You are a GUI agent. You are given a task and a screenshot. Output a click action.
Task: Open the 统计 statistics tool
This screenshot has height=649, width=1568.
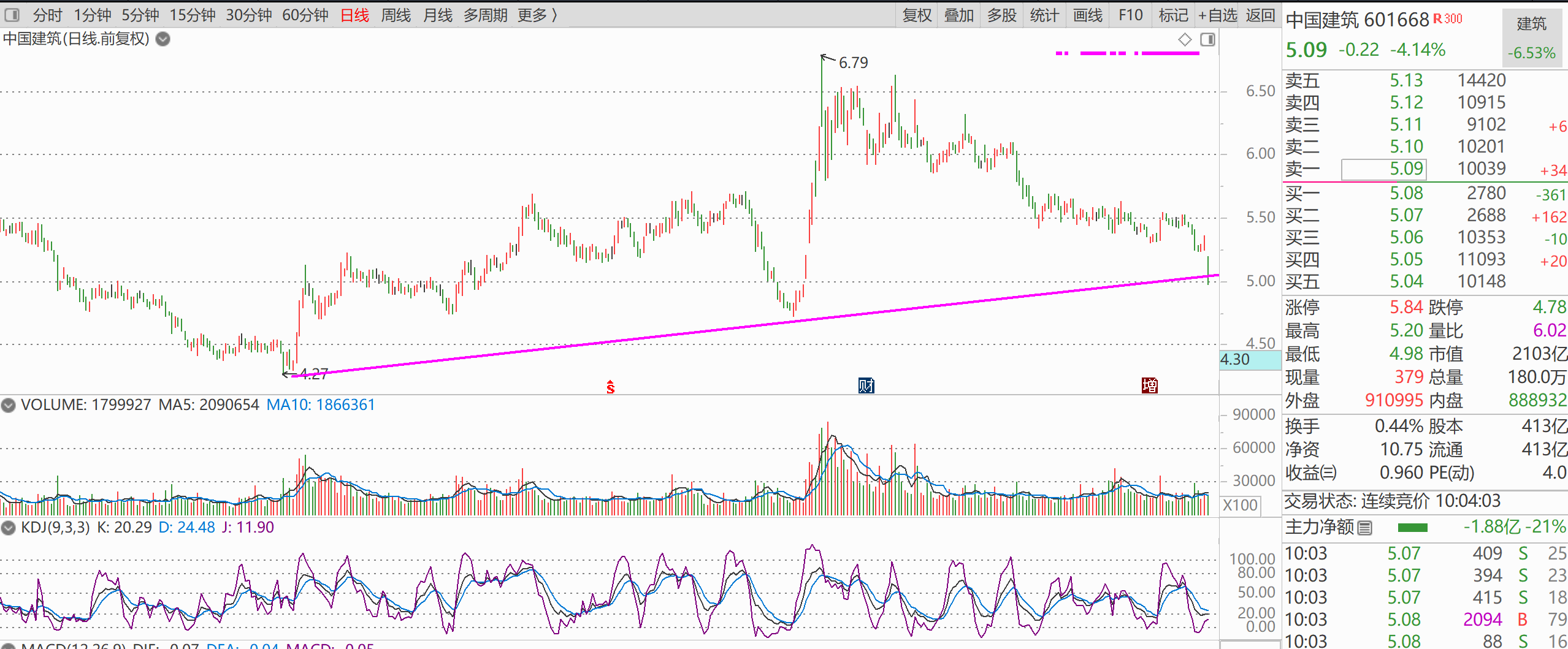tap(1044, 15)
